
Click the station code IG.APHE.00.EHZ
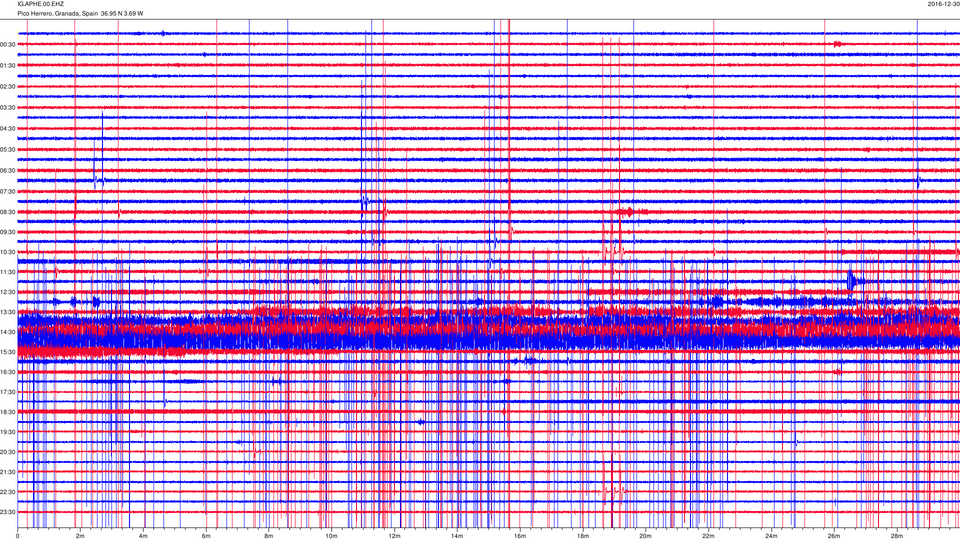tap(40, 4)
